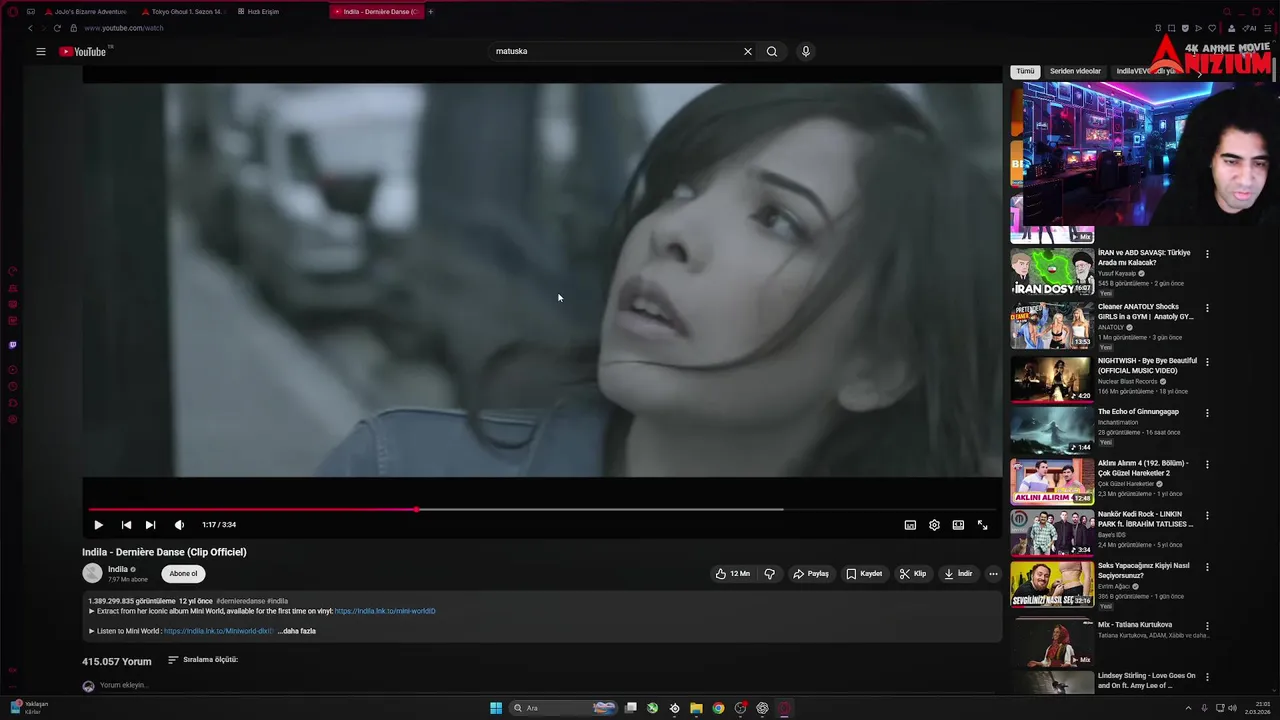Clear the search box with the X
The width and height of the screenshot is (1280, 720).
(747, 51)
